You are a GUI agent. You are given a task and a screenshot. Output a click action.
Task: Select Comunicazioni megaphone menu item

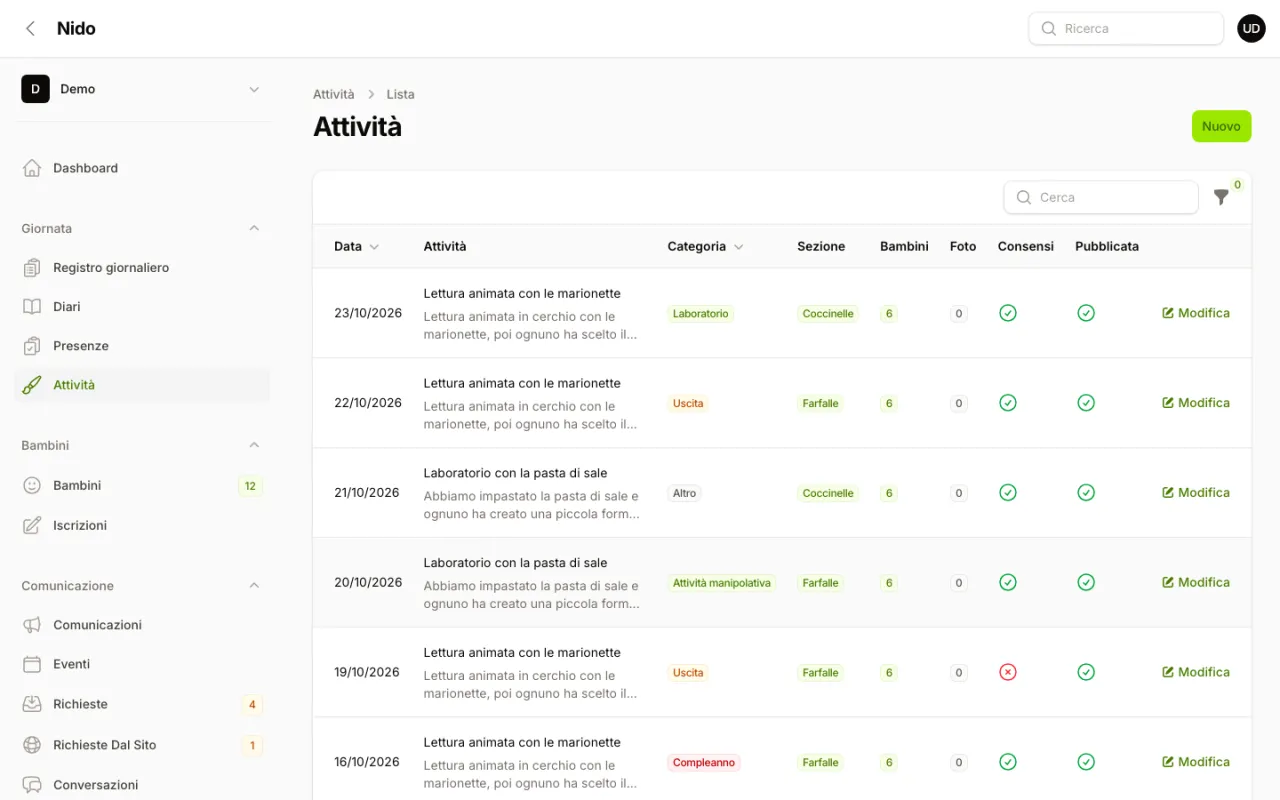(142, 625)
